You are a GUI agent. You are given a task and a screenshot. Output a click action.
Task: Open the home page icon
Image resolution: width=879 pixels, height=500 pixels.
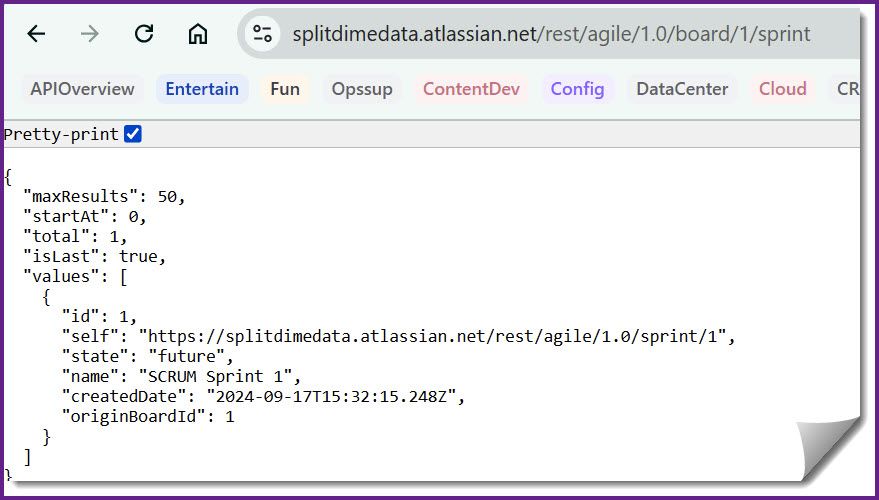pyautogui.click(x=197, y=34)
